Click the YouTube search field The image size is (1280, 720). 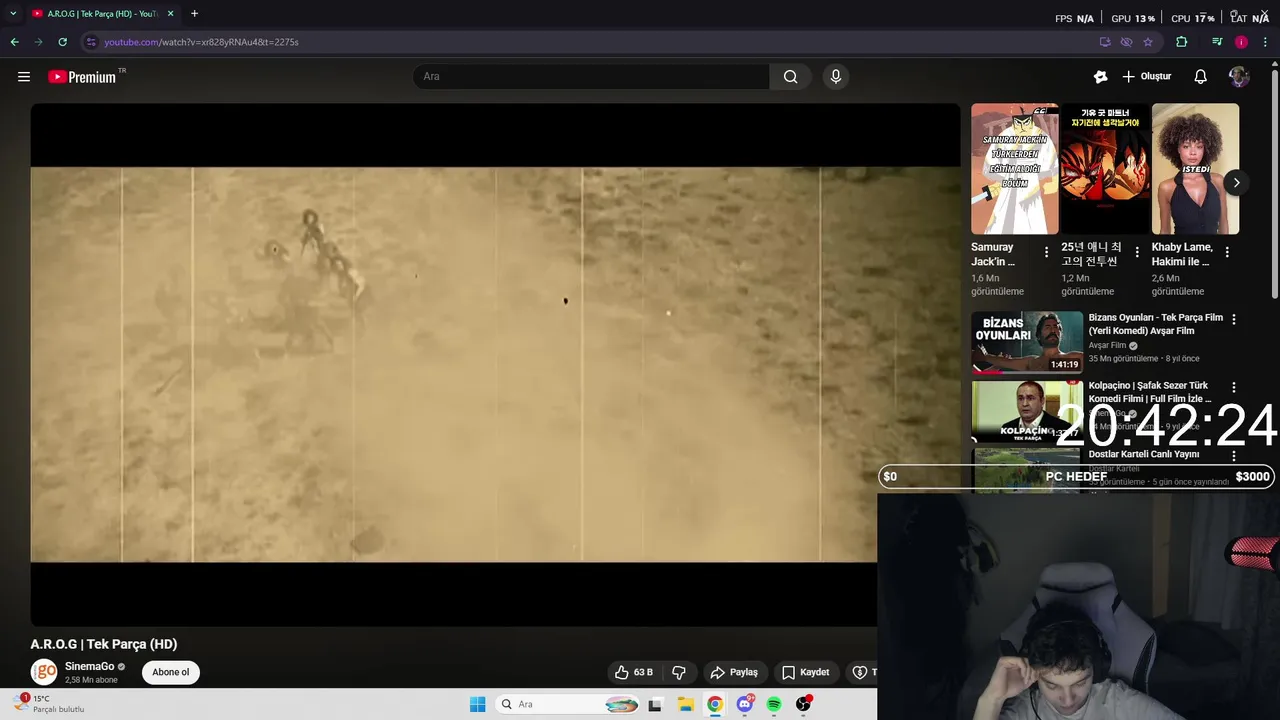592,76
